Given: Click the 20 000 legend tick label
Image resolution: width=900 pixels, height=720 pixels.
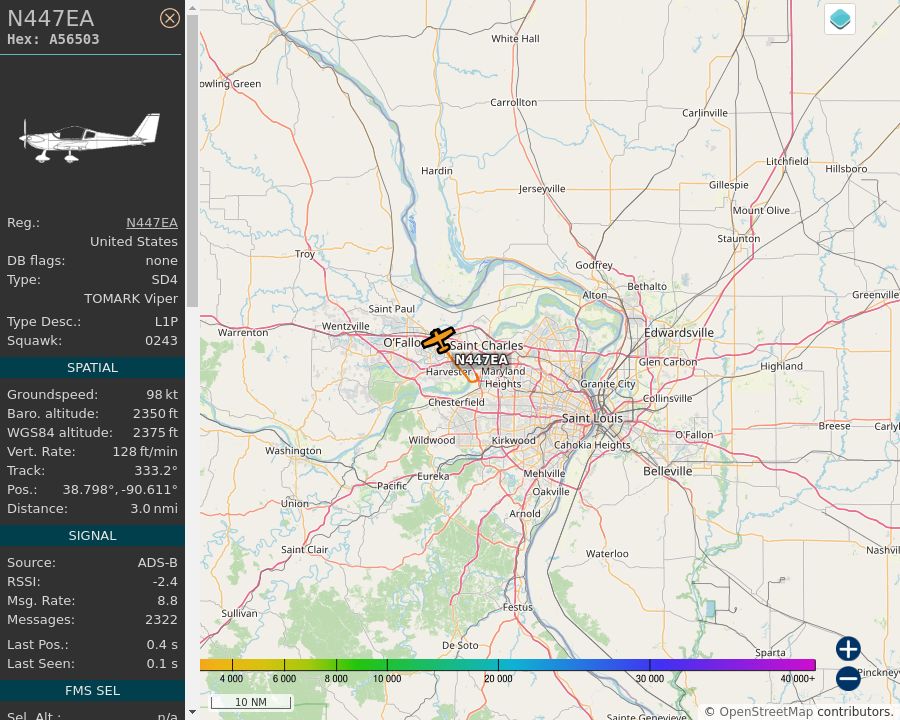Looking at the screenshot, I should coord(498,679).
